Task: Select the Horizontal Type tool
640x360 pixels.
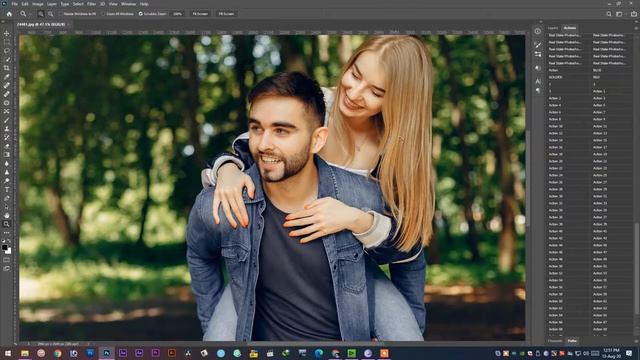Action: pyautogui.click(x=7, y=189)
